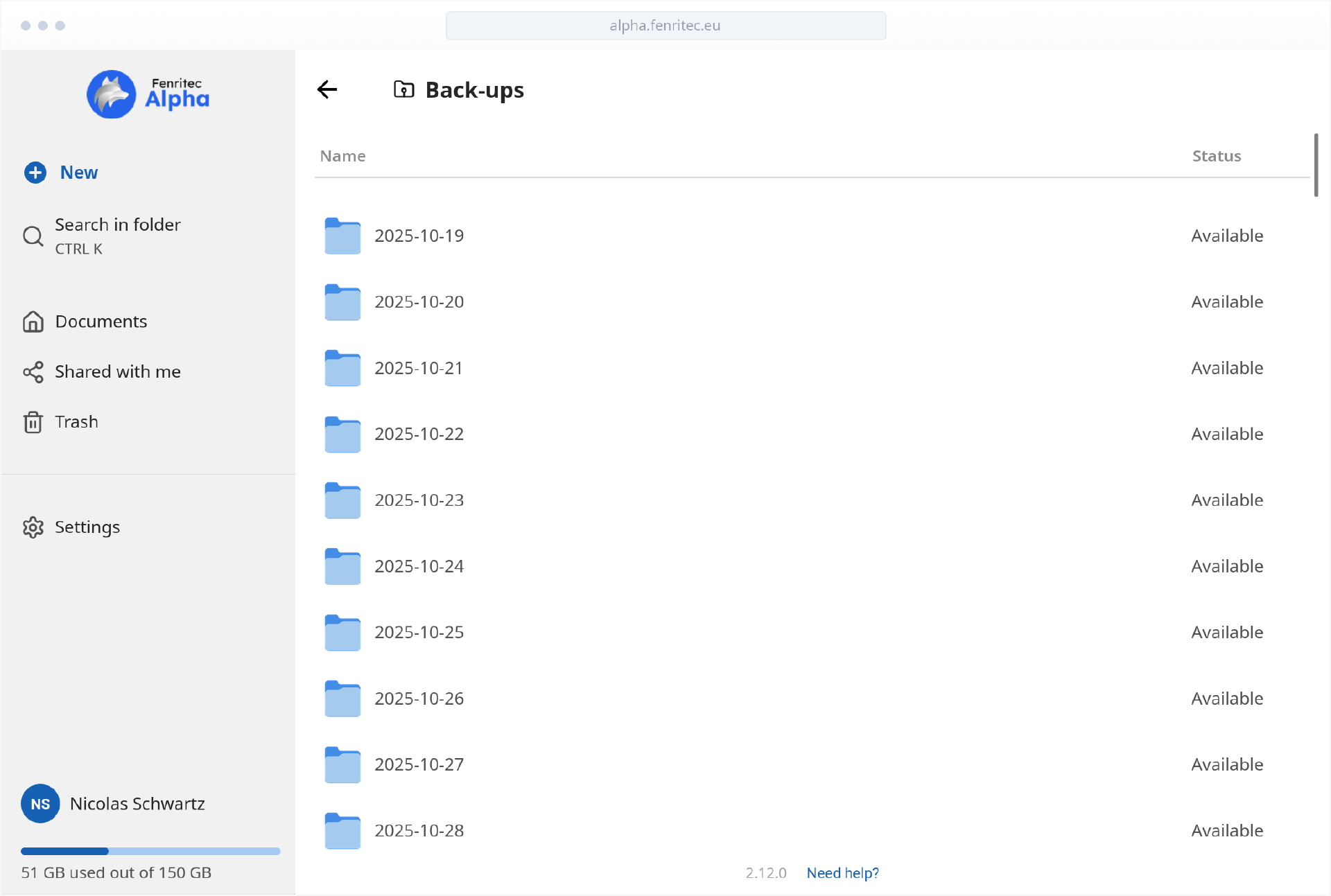Sort by the Name column header
The image size is (1331, 896).
click(x=342, y=156)
